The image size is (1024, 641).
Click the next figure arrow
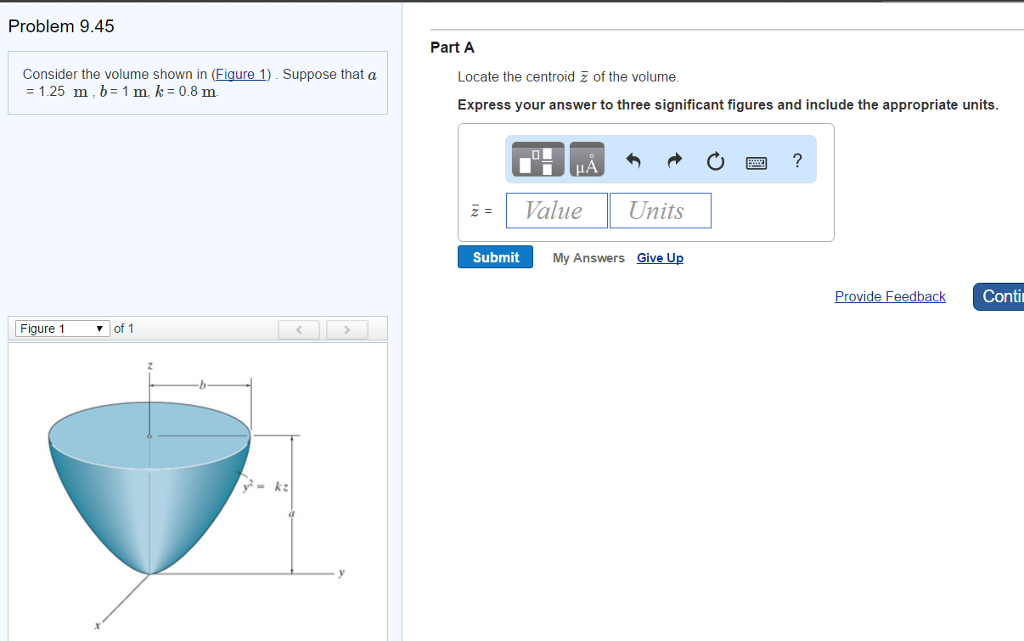click(x=346, y=328)
